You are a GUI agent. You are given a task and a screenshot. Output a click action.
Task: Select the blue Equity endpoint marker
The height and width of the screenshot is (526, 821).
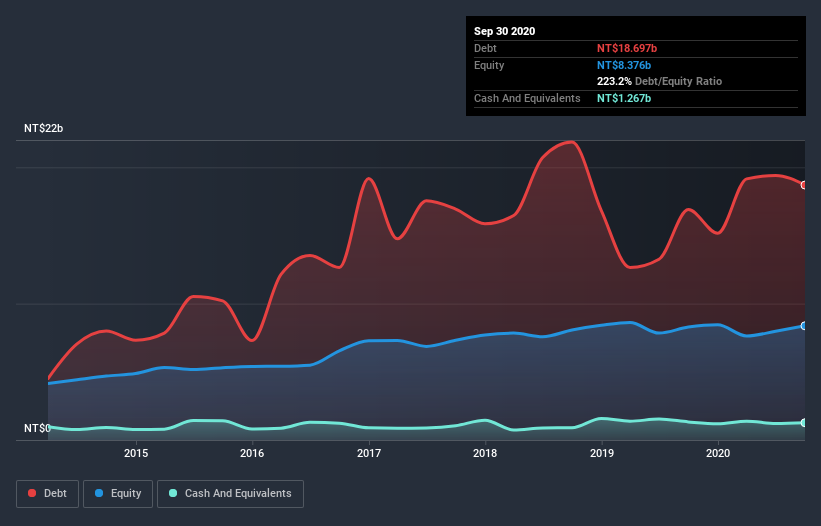(x=804, y=326)
